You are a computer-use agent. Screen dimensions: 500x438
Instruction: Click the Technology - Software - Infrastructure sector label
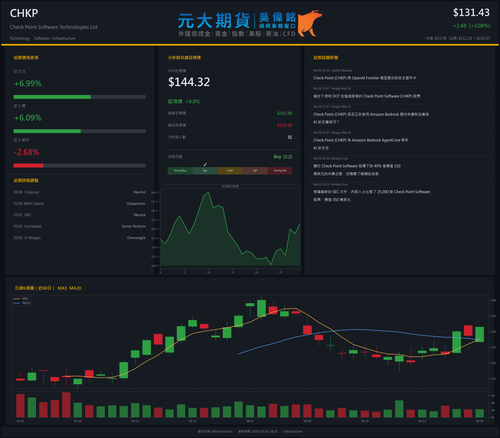click(43, 38)
